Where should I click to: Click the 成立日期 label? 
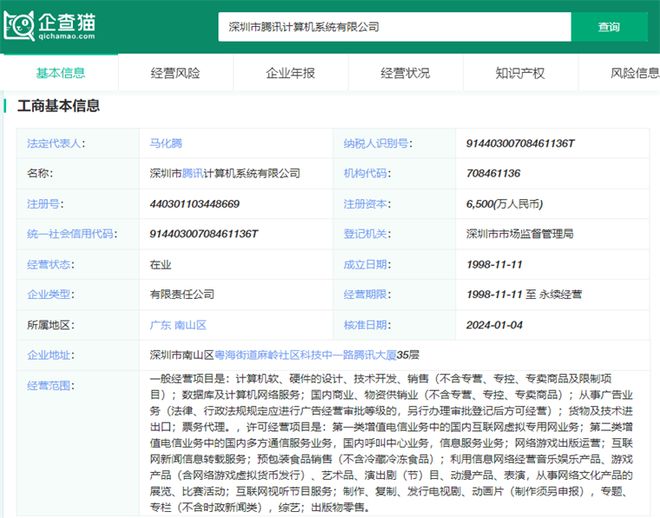point(367,265)
